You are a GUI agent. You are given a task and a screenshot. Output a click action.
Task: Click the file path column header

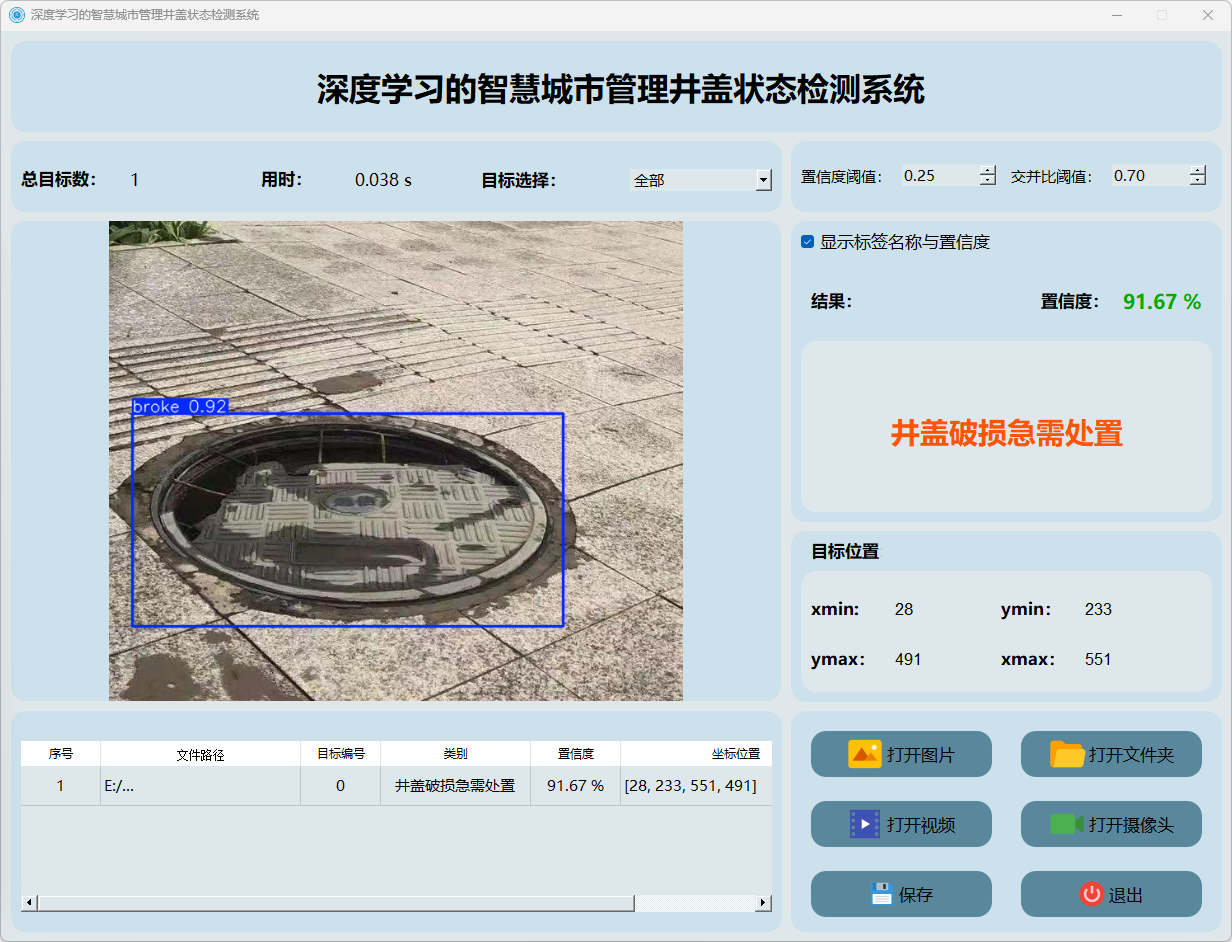point(200,754)
